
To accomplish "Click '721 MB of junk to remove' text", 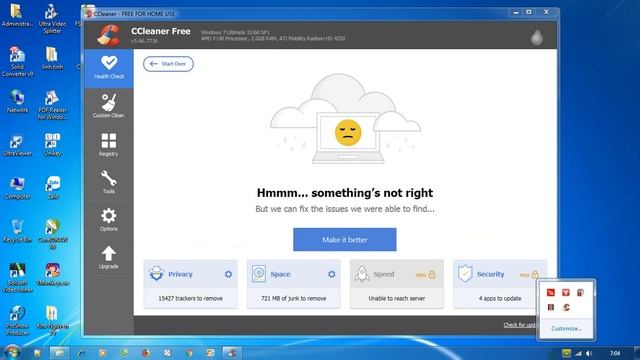I will click(x=293, y=298).
